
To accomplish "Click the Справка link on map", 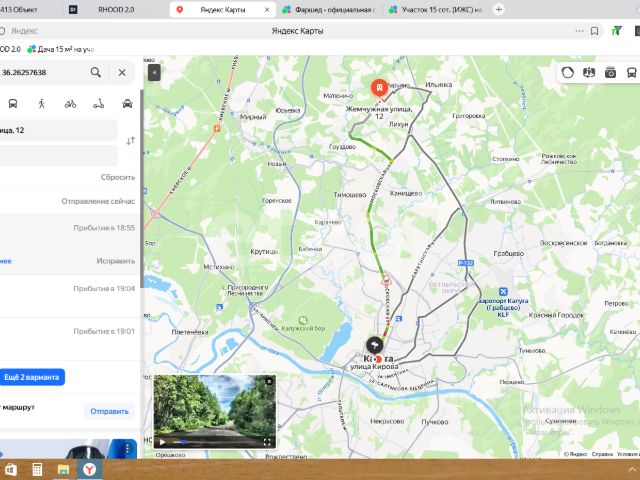I will coord(602,454).
